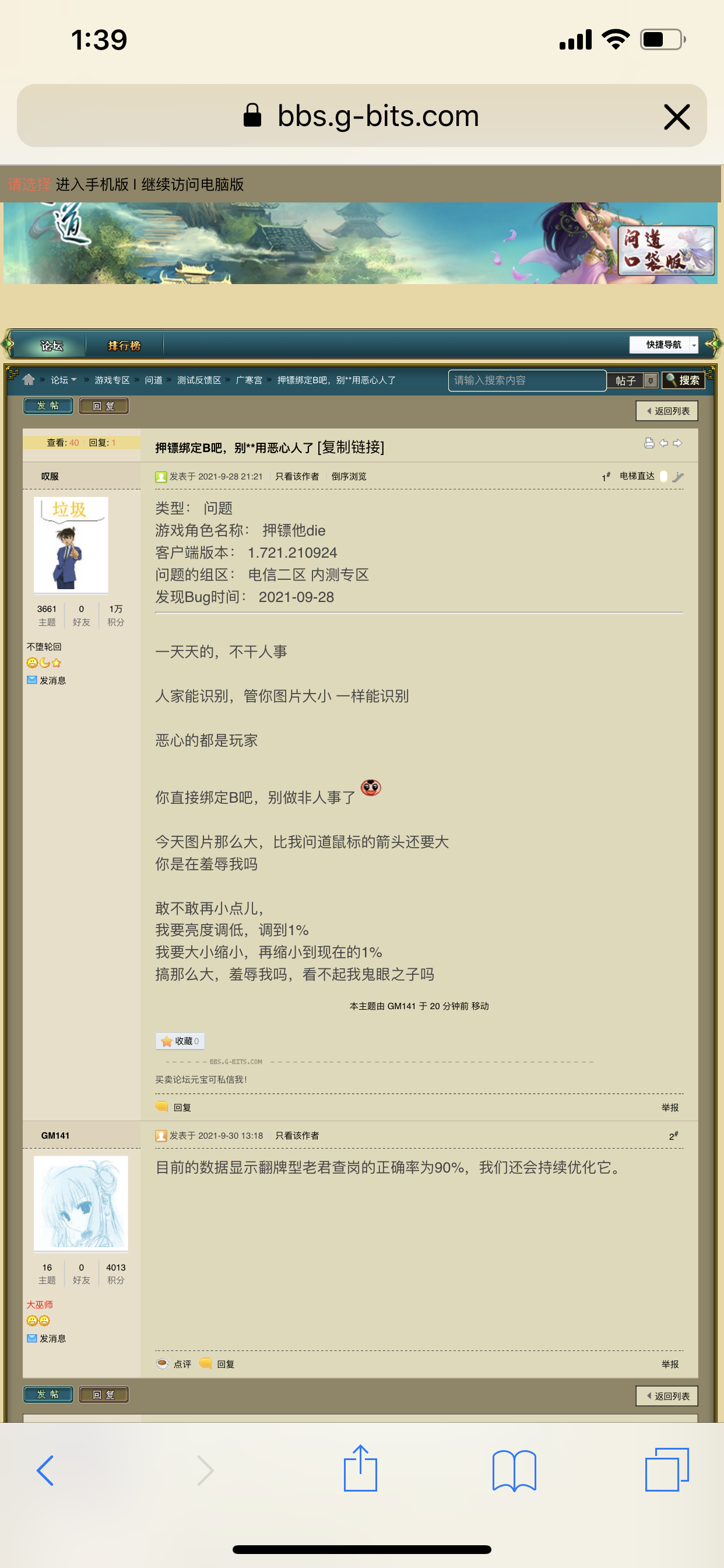Click the 只看该作者 link in first post

297,477
